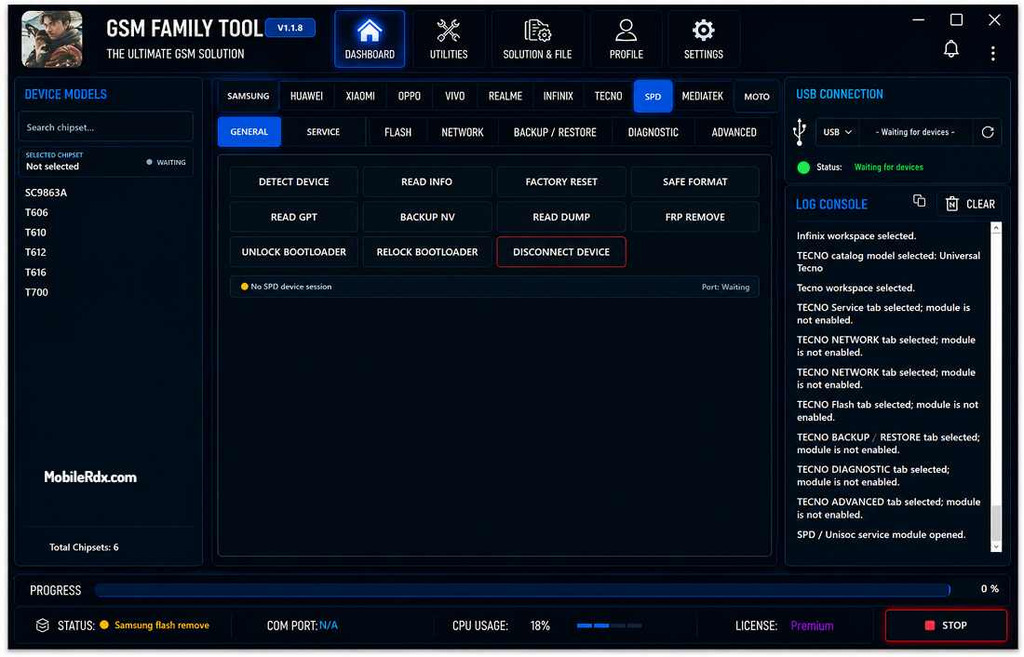The image size is (1024, 657).
Task: Click the COM port N/A value
Action: coord(328,626)
